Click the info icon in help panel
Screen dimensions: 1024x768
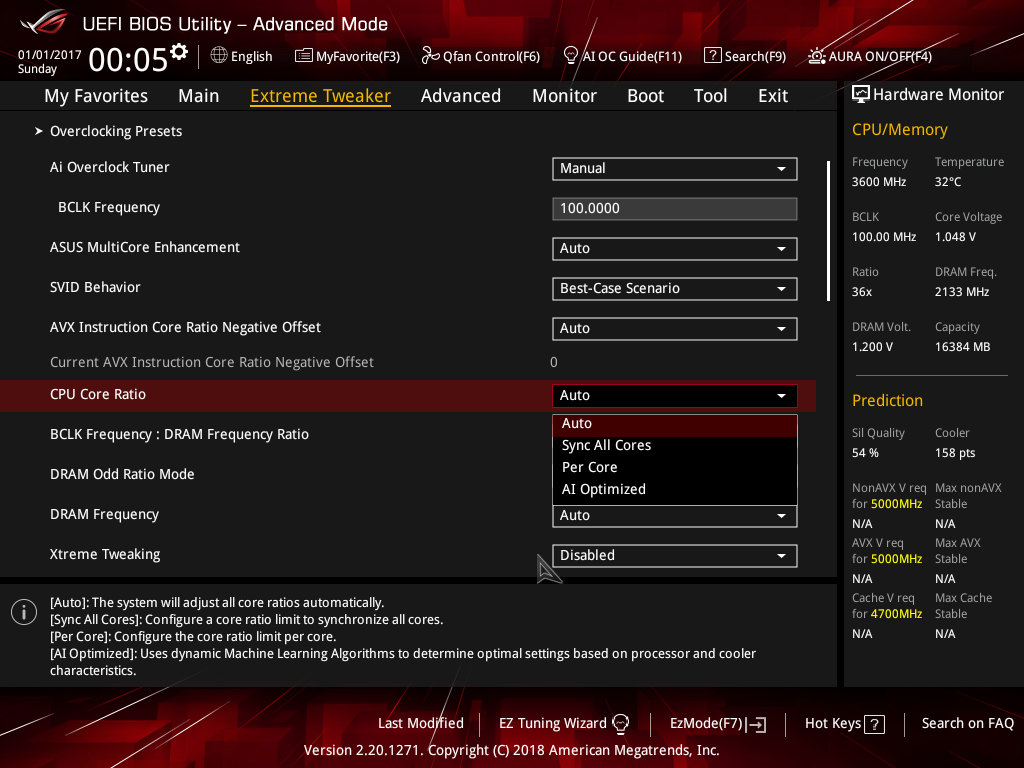(24, 612)
